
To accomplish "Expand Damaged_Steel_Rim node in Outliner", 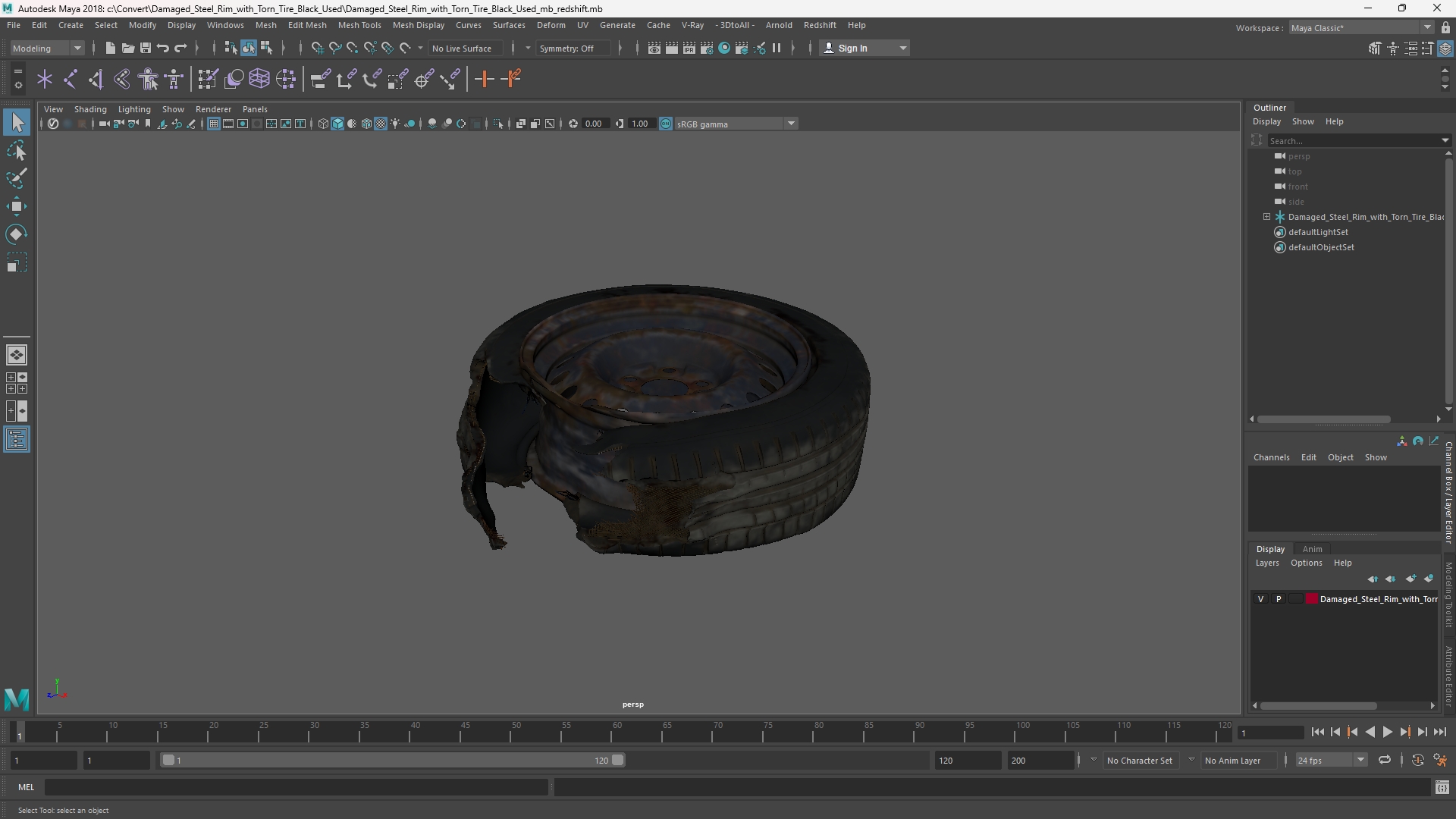I will point(1266,217).
